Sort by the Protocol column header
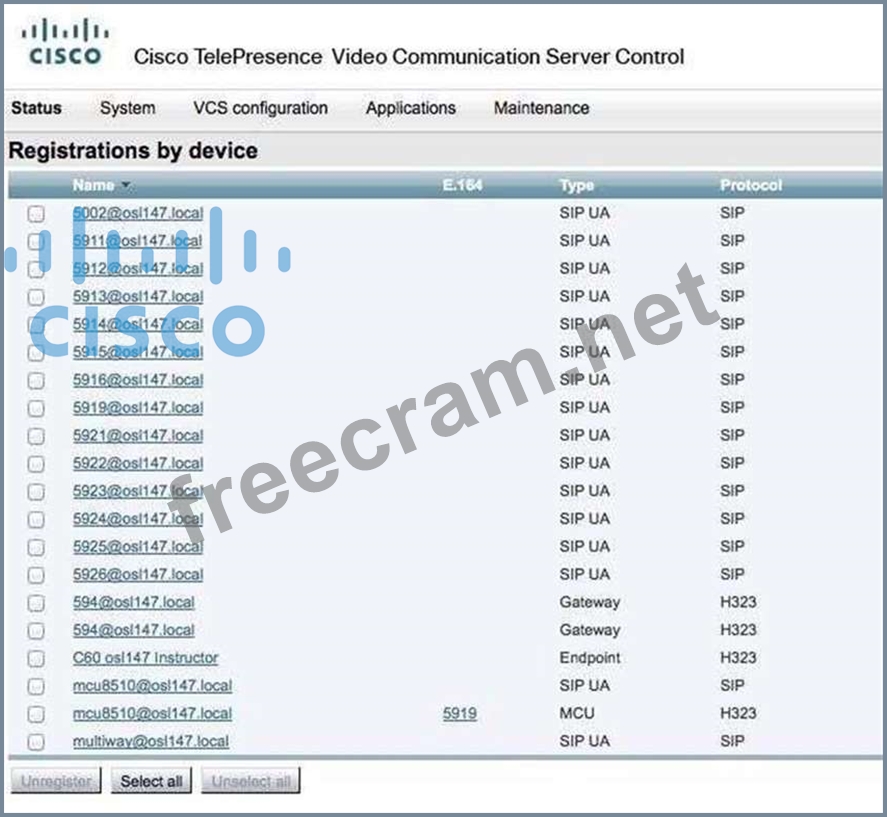Viewport: 887px width, 817px height. pyautogui.click(x=750, y=186)
